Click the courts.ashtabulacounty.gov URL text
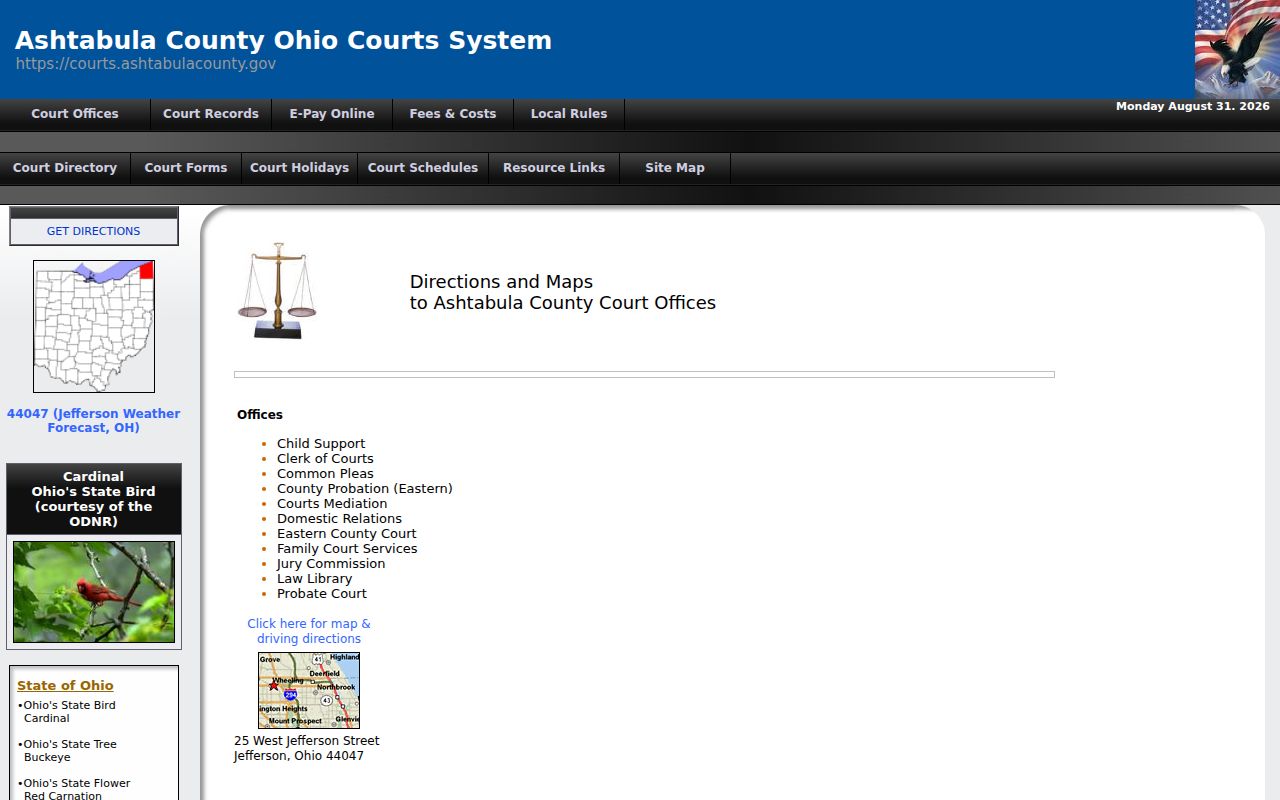 tap(146, 64)
